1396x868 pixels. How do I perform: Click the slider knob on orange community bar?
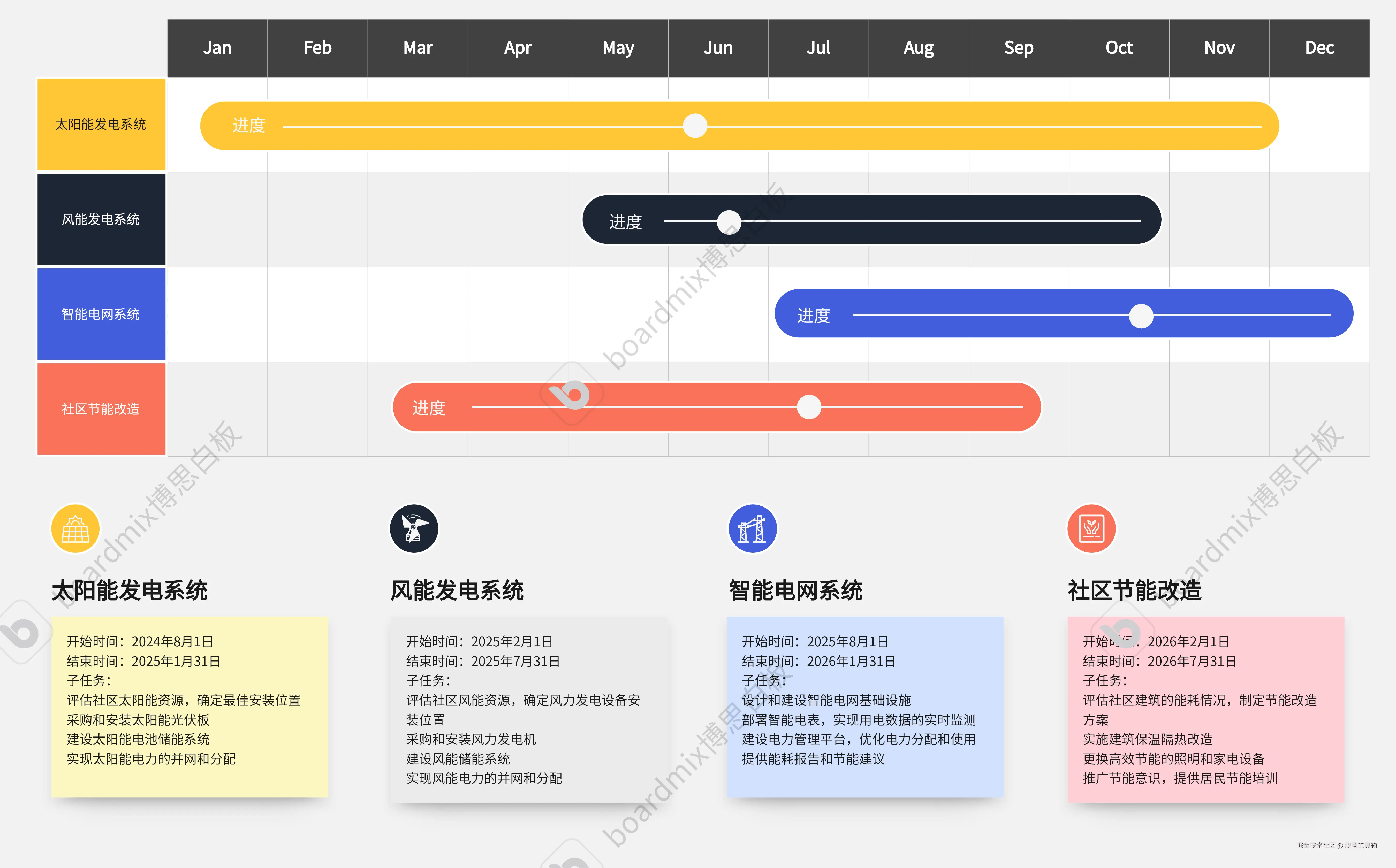(x=809, y=407)
